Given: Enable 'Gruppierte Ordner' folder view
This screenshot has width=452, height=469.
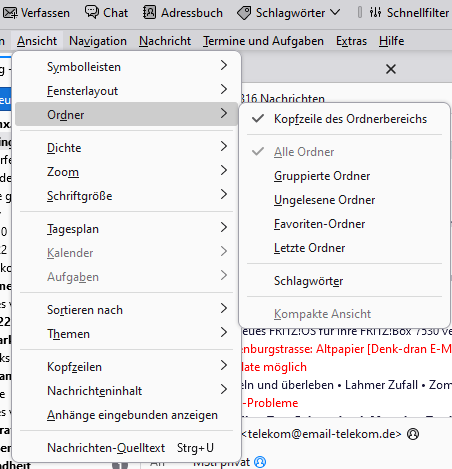Looking at the screenshot, I should pyautogui.click(x=345, y=176).
